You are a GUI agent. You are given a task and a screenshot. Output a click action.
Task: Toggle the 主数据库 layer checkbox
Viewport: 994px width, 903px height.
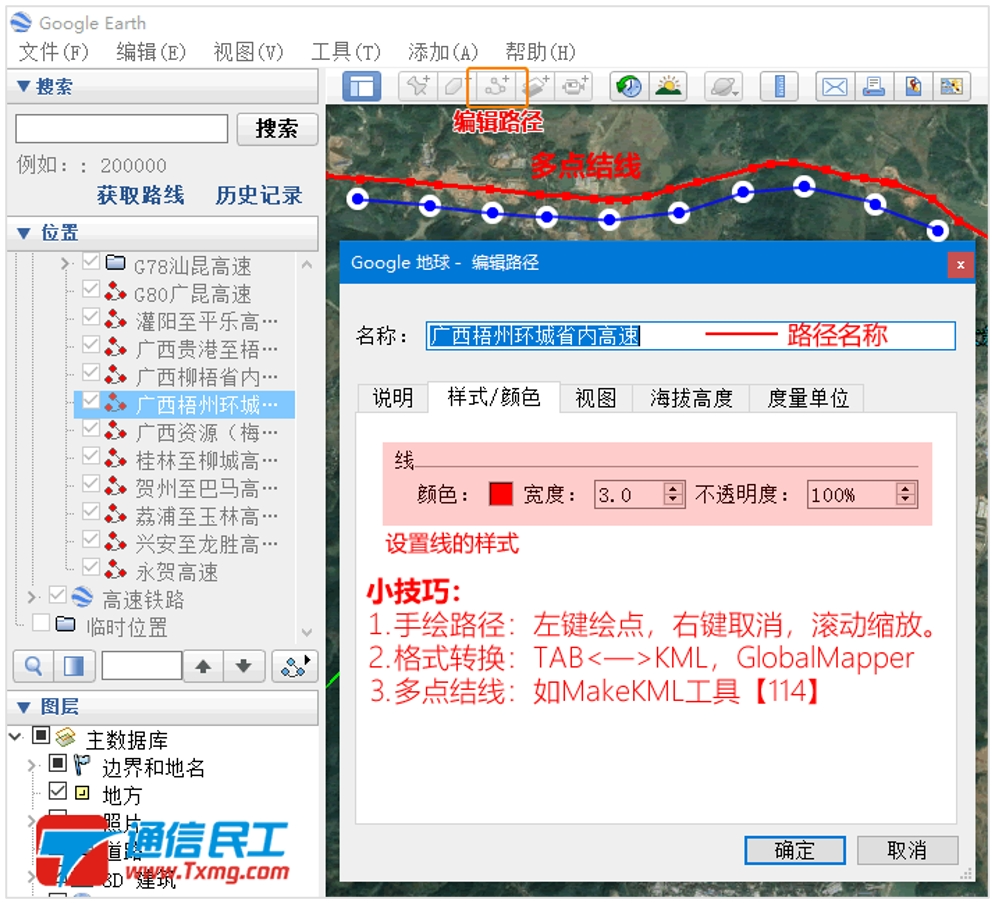click(41, 736)
